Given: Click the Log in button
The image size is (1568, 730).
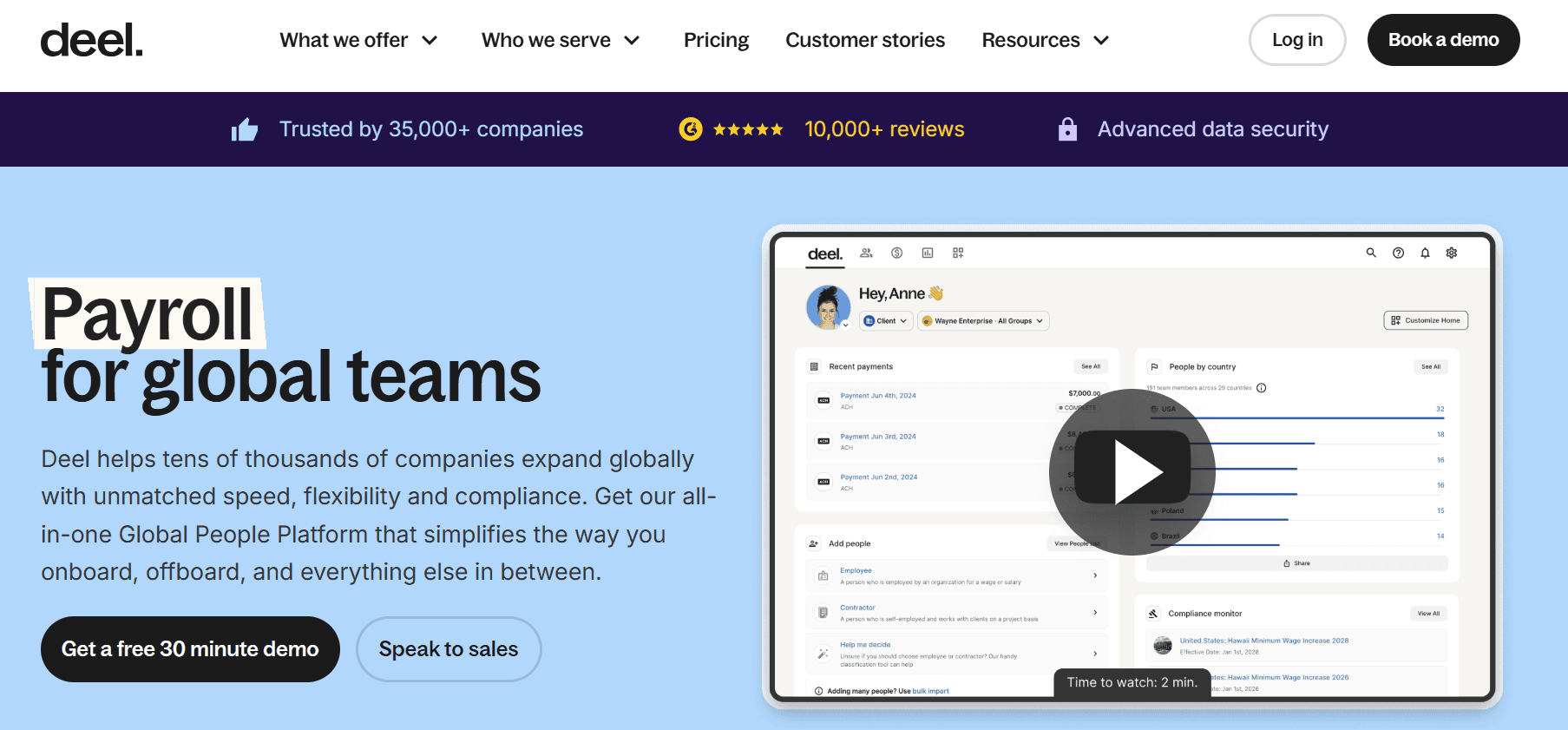Looking at the screenshot, I should coord(1297,40).
